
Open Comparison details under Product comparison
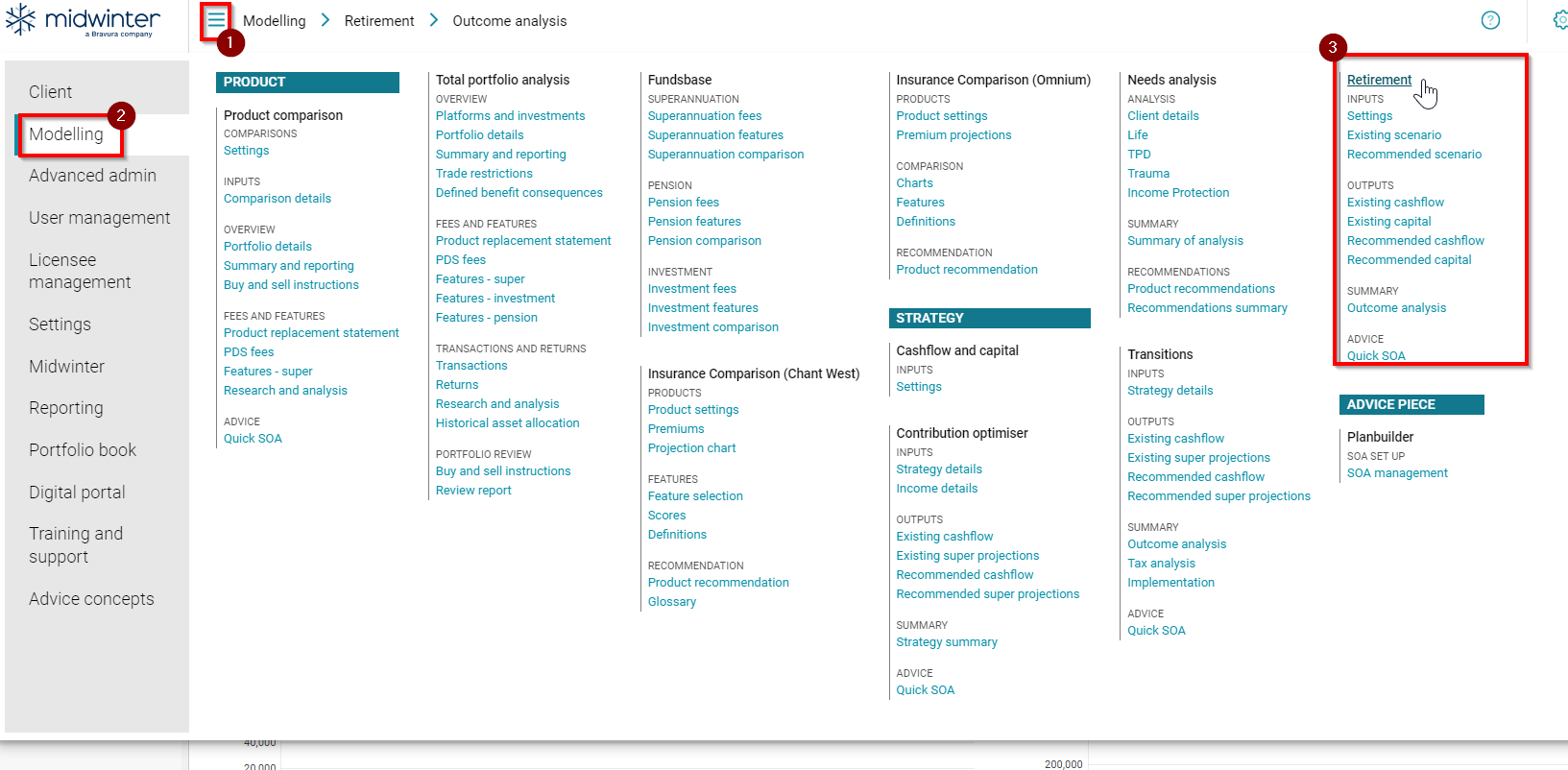pos(277,199)
